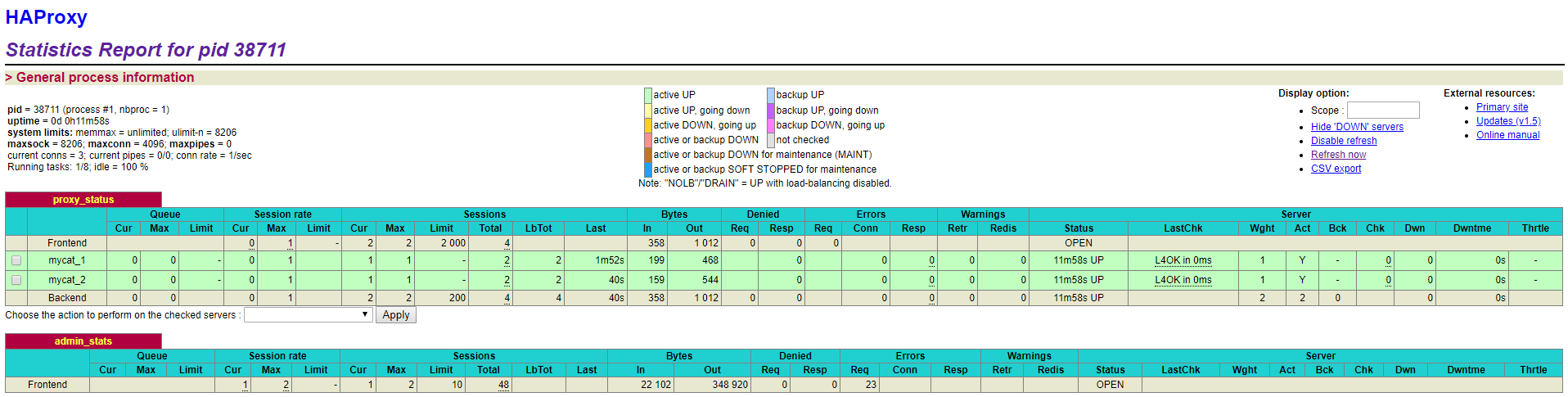Click the not checked legend swatch
Image resolution: width=1568 pixels, height=397 pixels.
point(771,140)
